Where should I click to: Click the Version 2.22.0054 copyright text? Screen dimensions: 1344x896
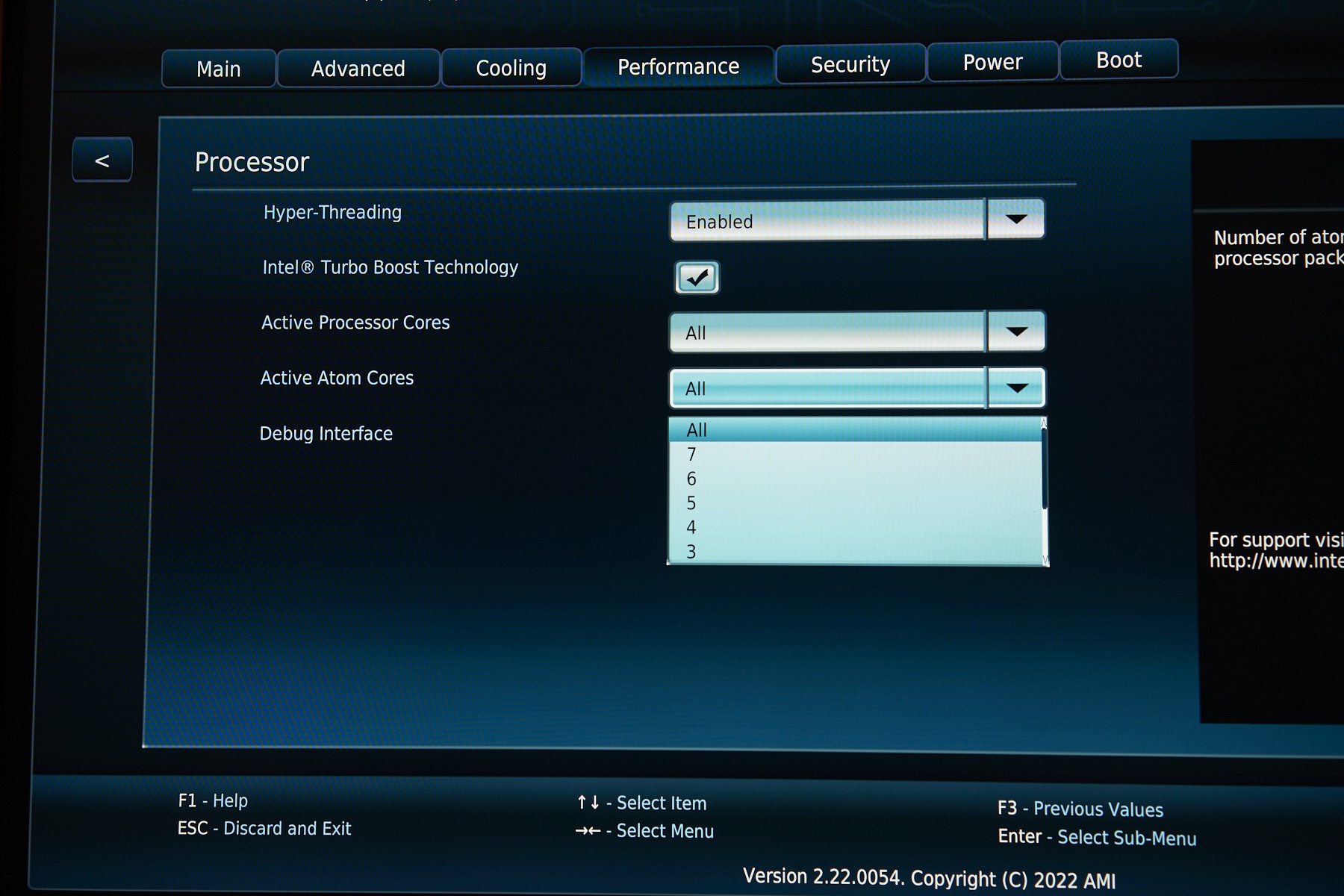tap(930, 878)
